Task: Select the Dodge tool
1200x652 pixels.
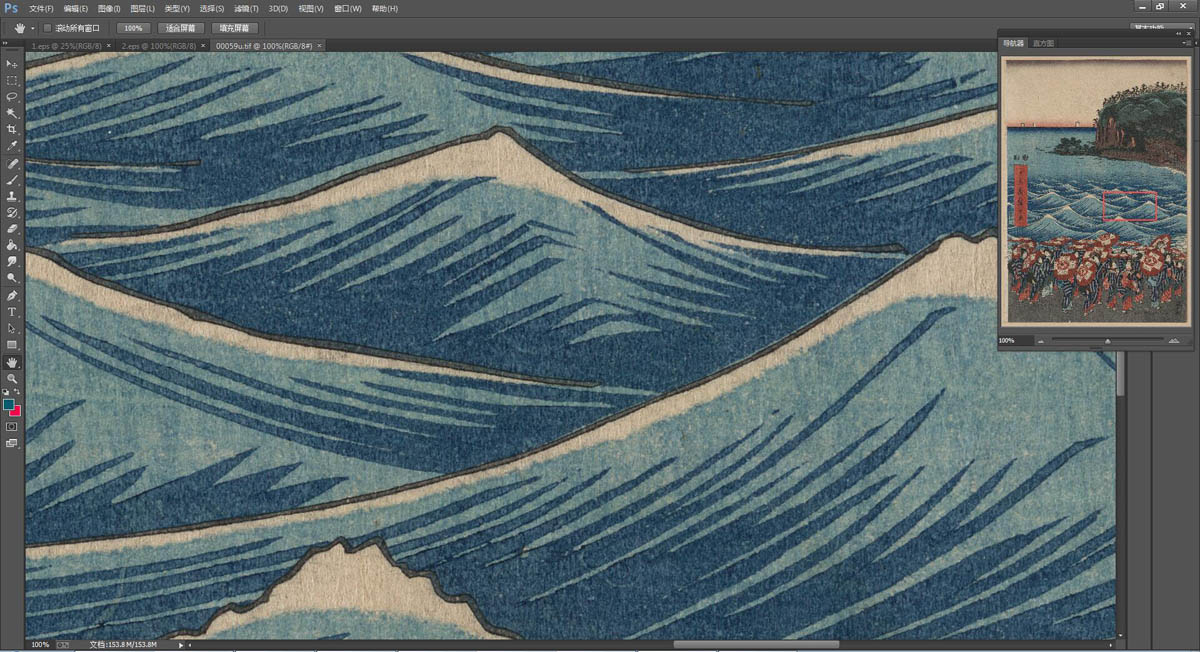Action: (x=12, y=277)
